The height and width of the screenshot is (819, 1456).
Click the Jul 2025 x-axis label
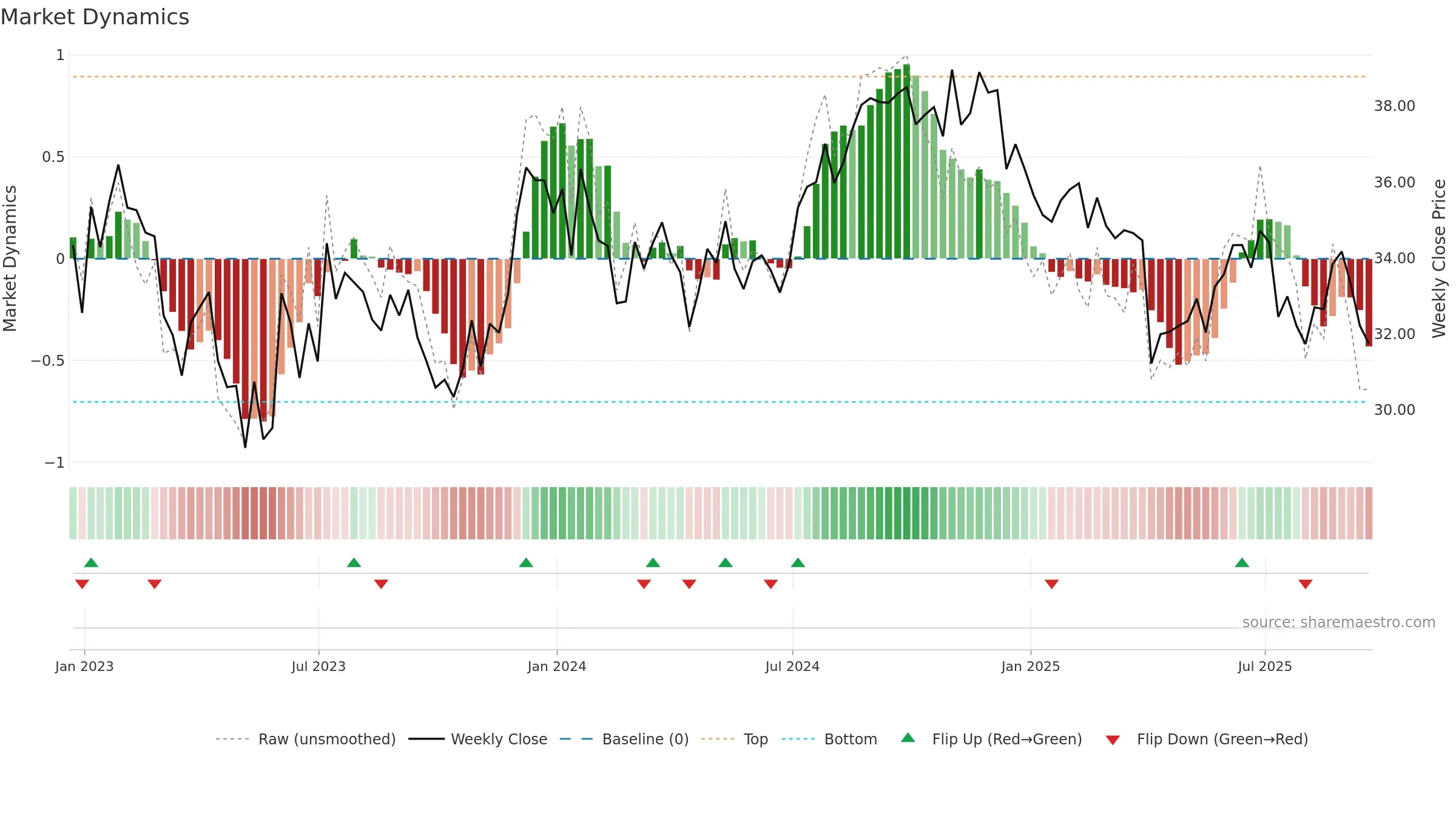(1265, 666)
